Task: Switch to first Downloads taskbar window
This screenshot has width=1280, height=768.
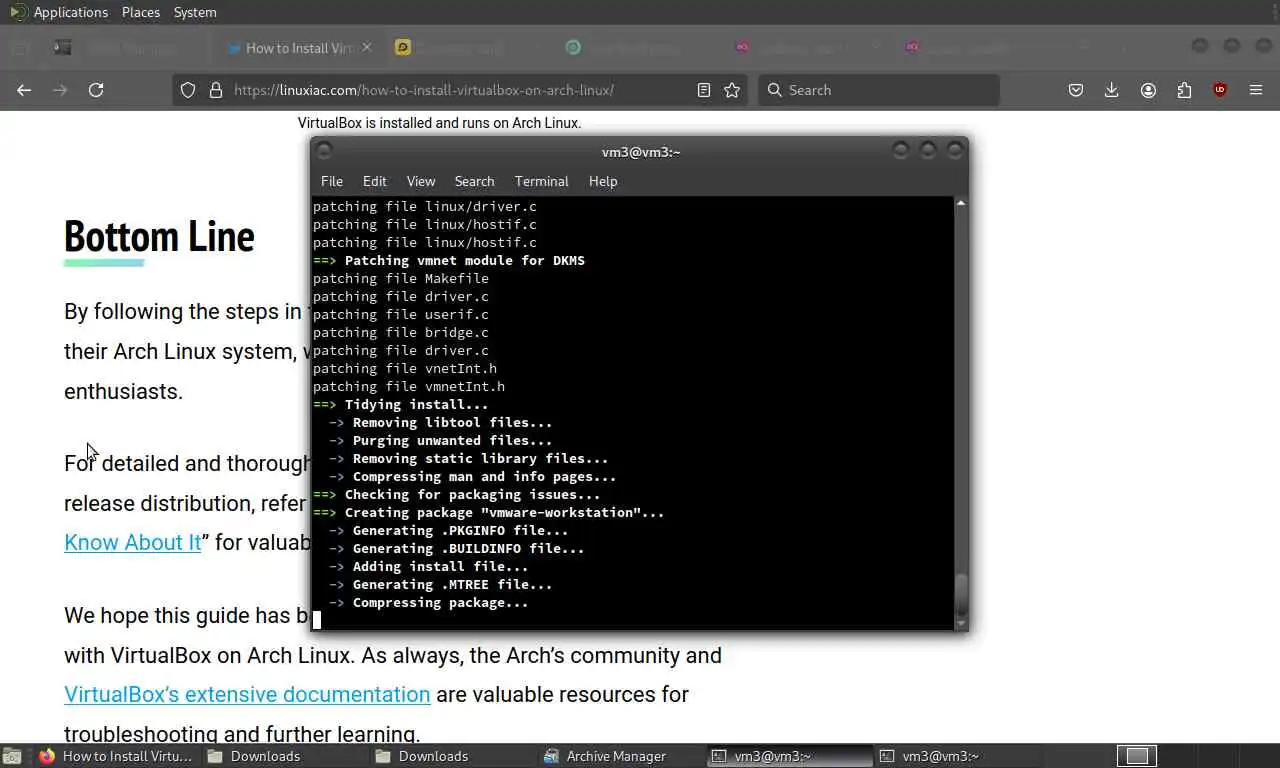Action: 284,756
